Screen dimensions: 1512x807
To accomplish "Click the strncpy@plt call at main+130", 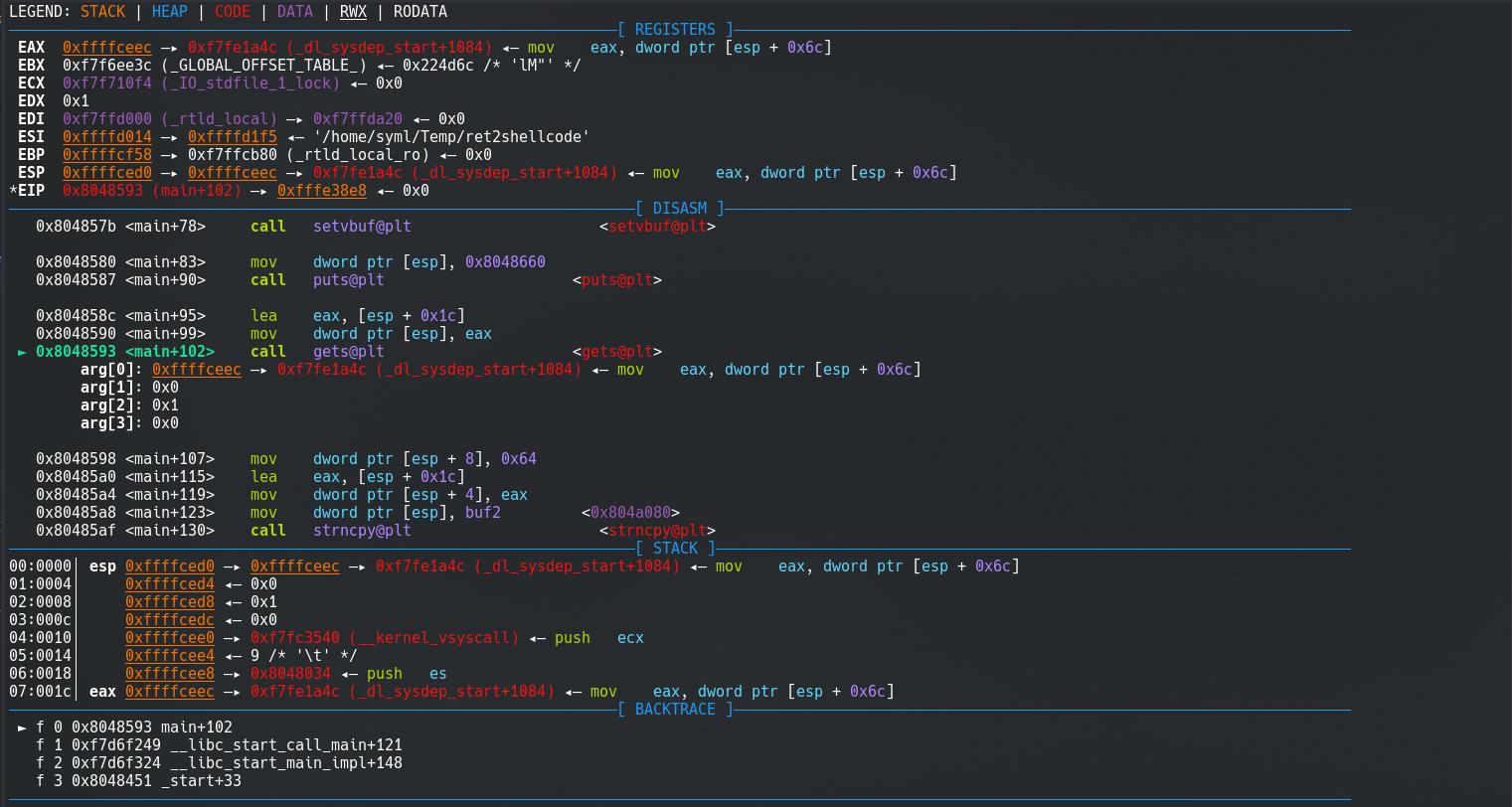I will [362, 531].
